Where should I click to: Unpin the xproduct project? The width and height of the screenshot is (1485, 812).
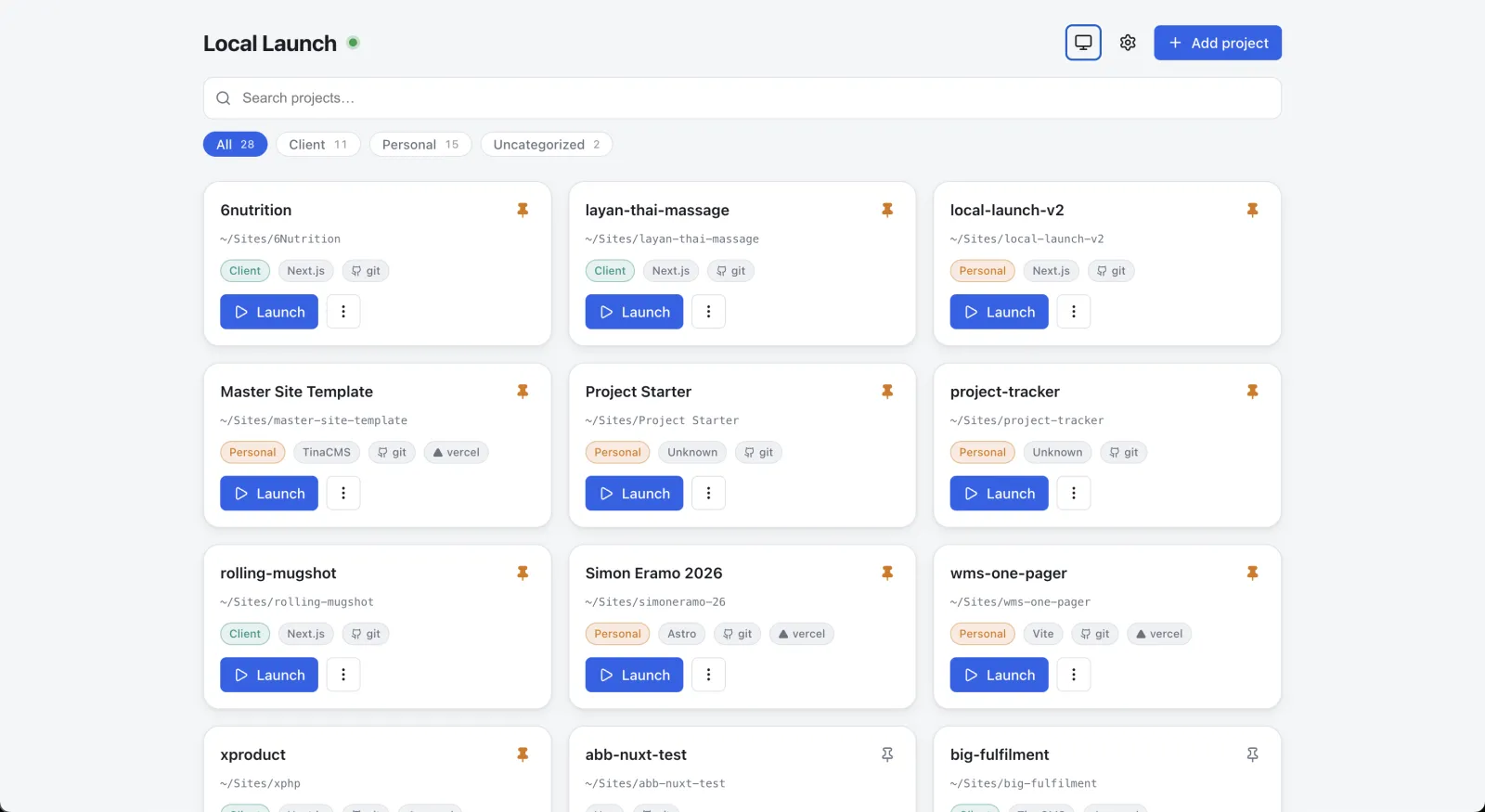(x=523, y=754)
